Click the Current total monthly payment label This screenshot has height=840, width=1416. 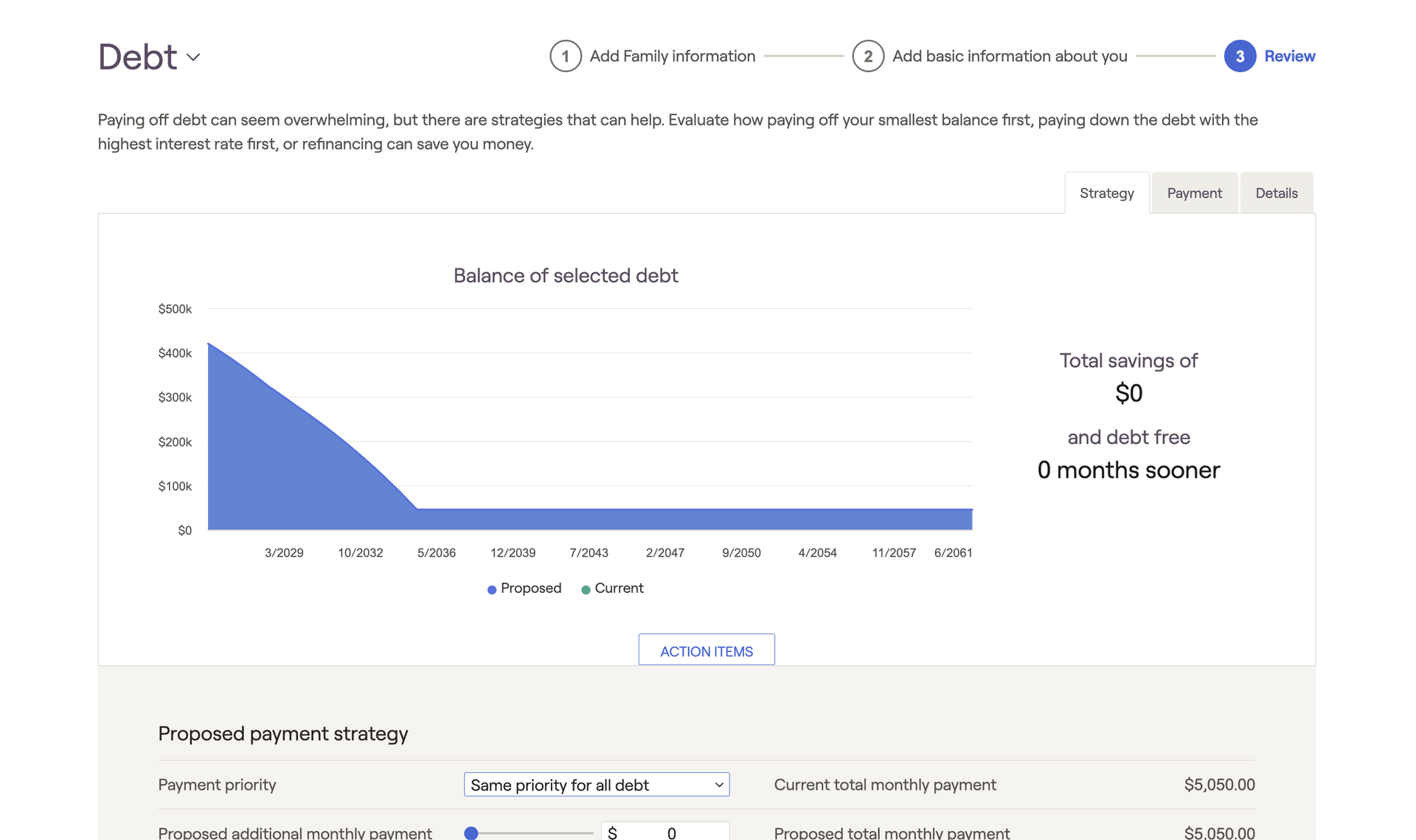click(885, 785)
